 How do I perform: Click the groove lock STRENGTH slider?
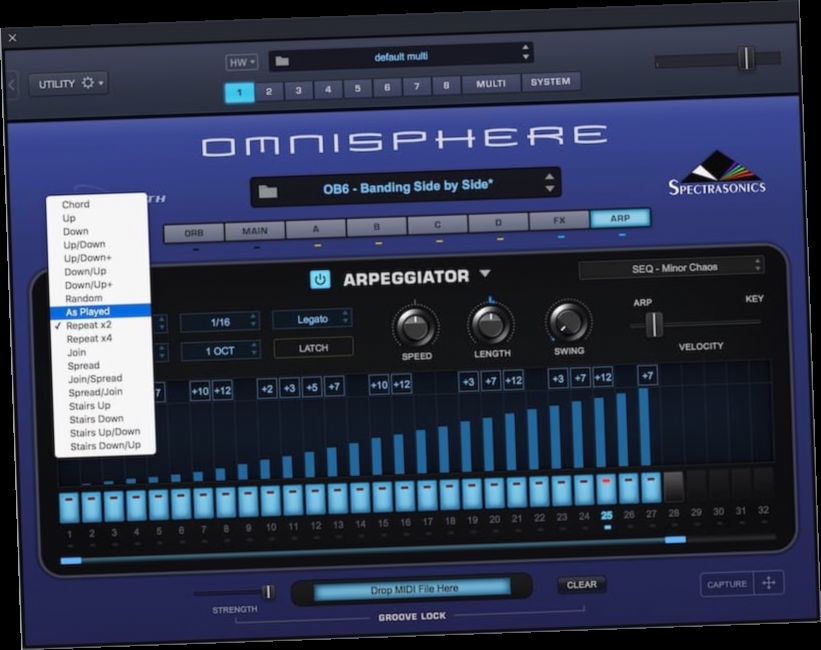[234, 592]
